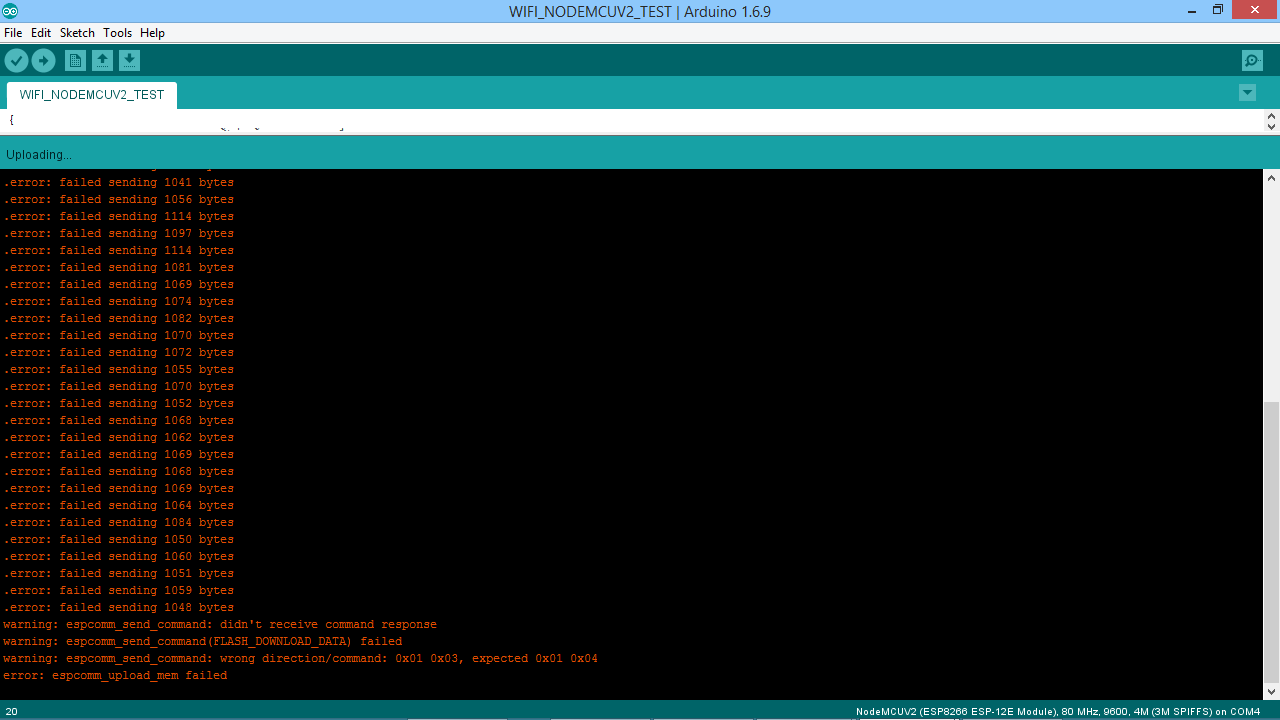Click 'failed sending 1064 bytes' line
Image resolution: width=1280 pixels, height=720 pixels.
pos(118,506)
